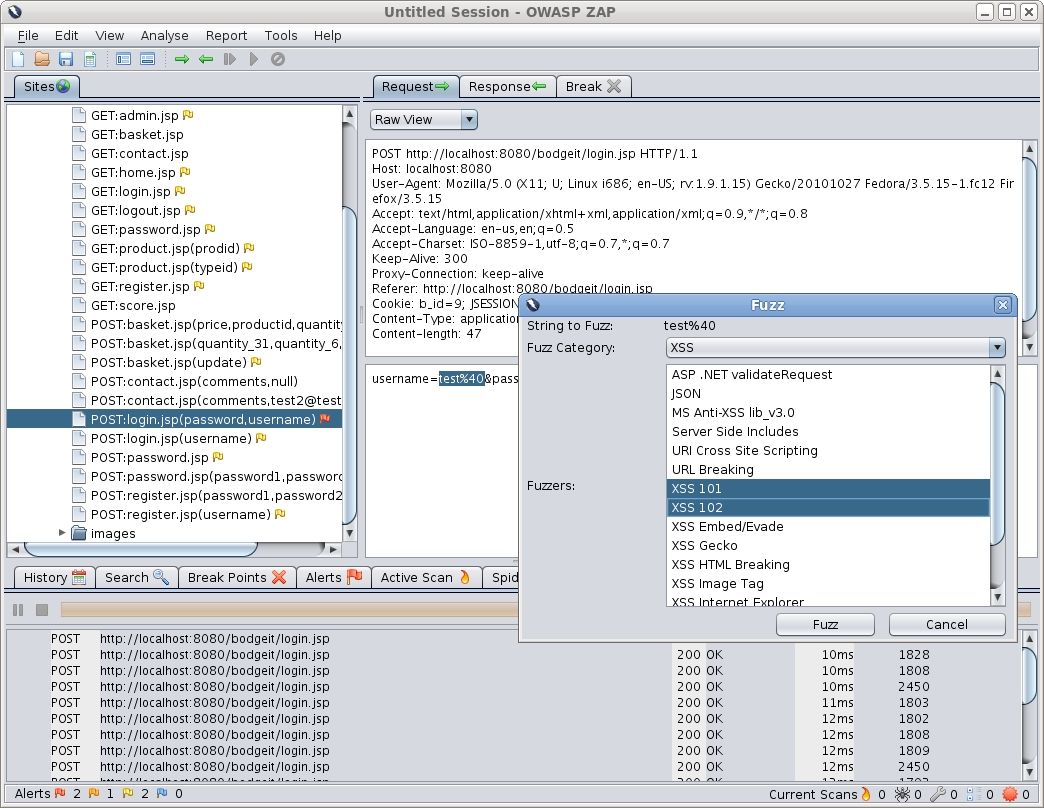Save the session via floppy disk icon
The height and width of the screenshot is (808, 1044).
coord(65,59)
